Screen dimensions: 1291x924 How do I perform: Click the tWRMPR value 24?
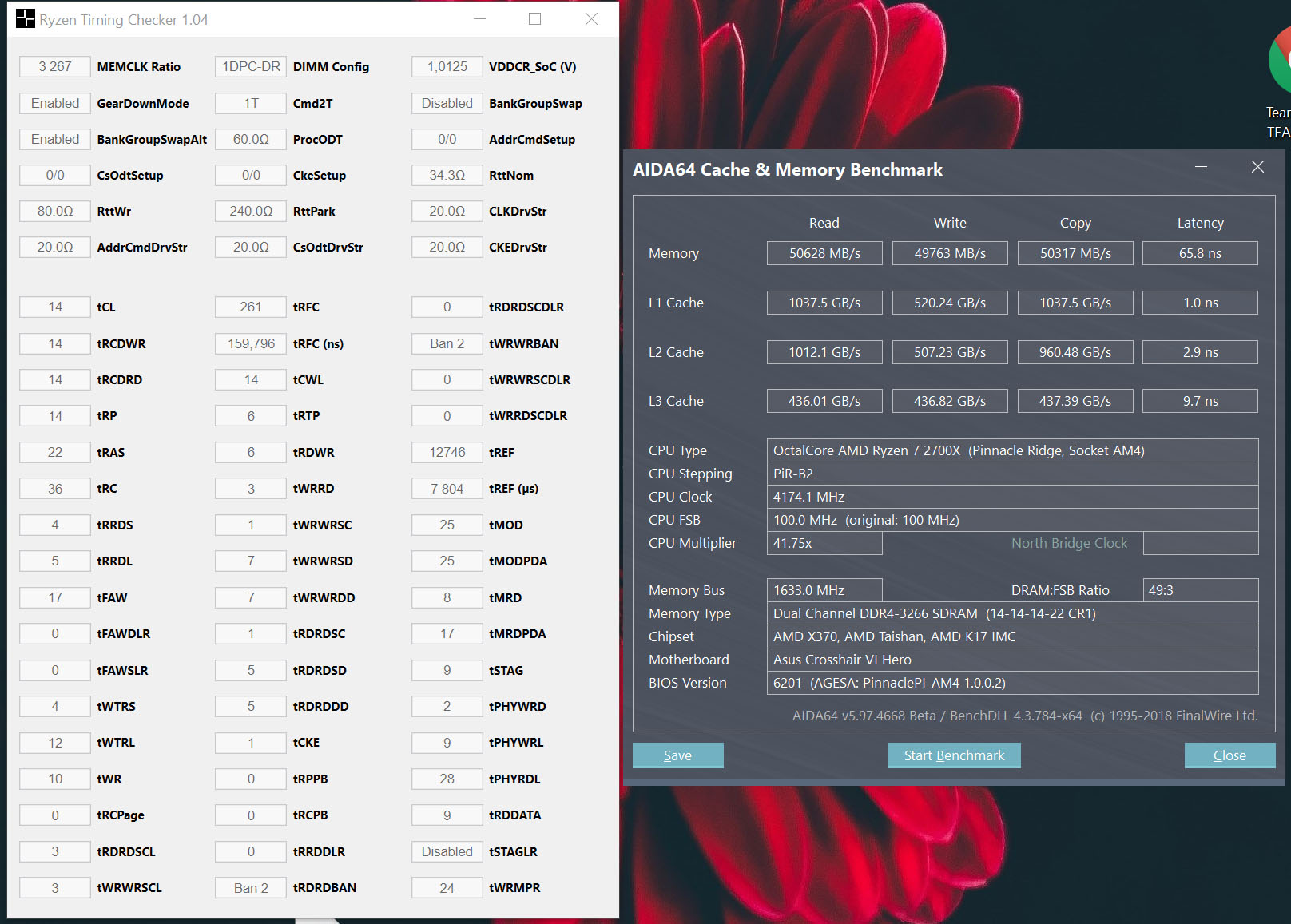pyautogui.click(x=447, y=888)
